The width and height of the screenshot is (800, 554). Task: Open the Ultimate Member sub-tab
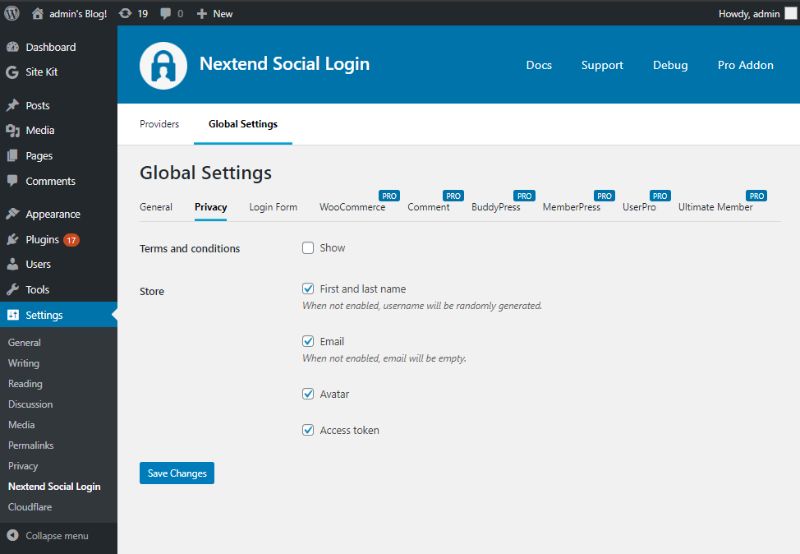(715, 207)
